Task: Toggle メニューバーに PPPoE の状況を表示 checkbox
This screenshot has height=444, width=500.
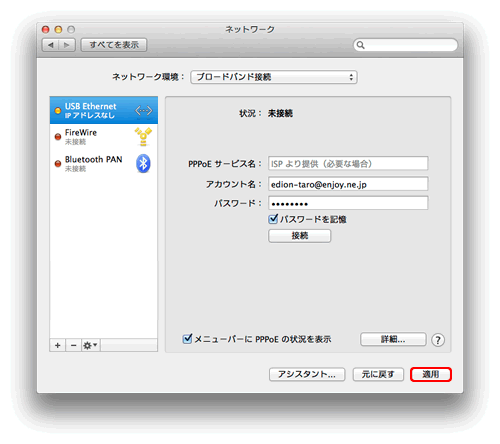Action: (187, 339)
